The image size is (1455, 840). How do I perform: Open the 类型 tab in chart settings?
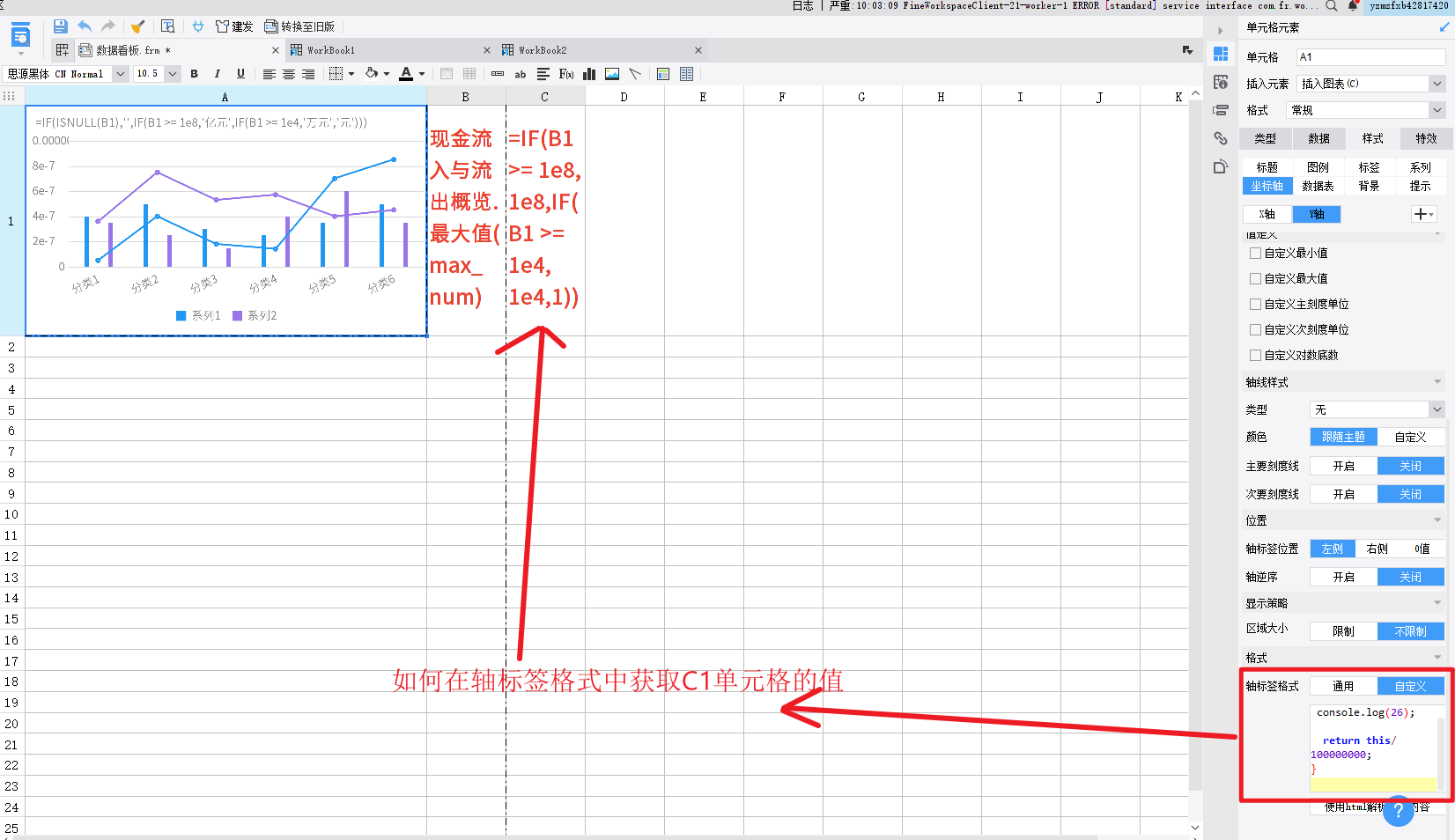(1266, 138)
